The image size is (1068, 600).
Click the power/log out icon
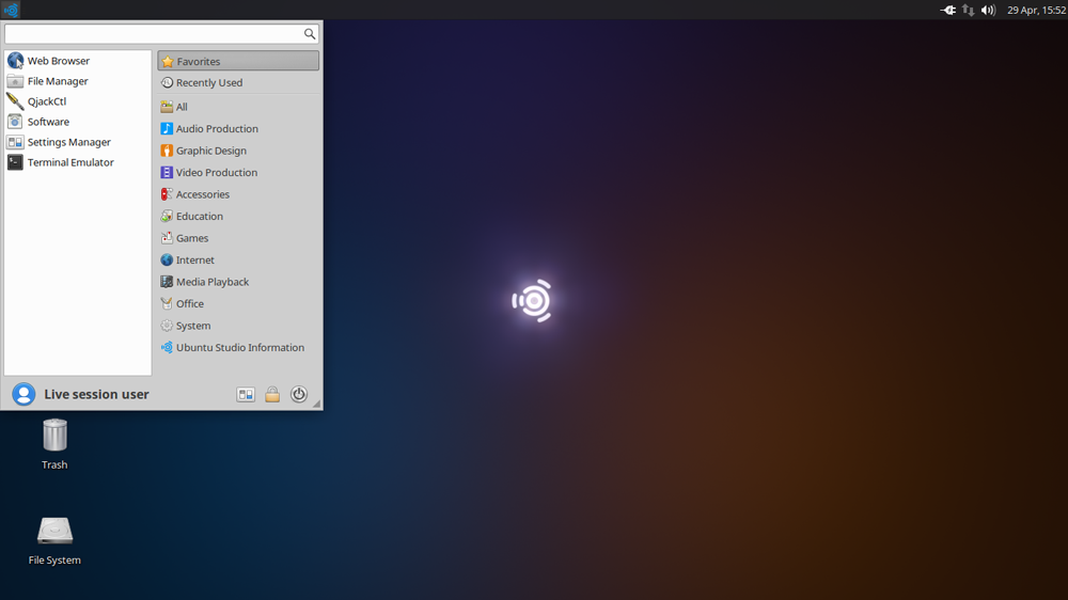298,393
